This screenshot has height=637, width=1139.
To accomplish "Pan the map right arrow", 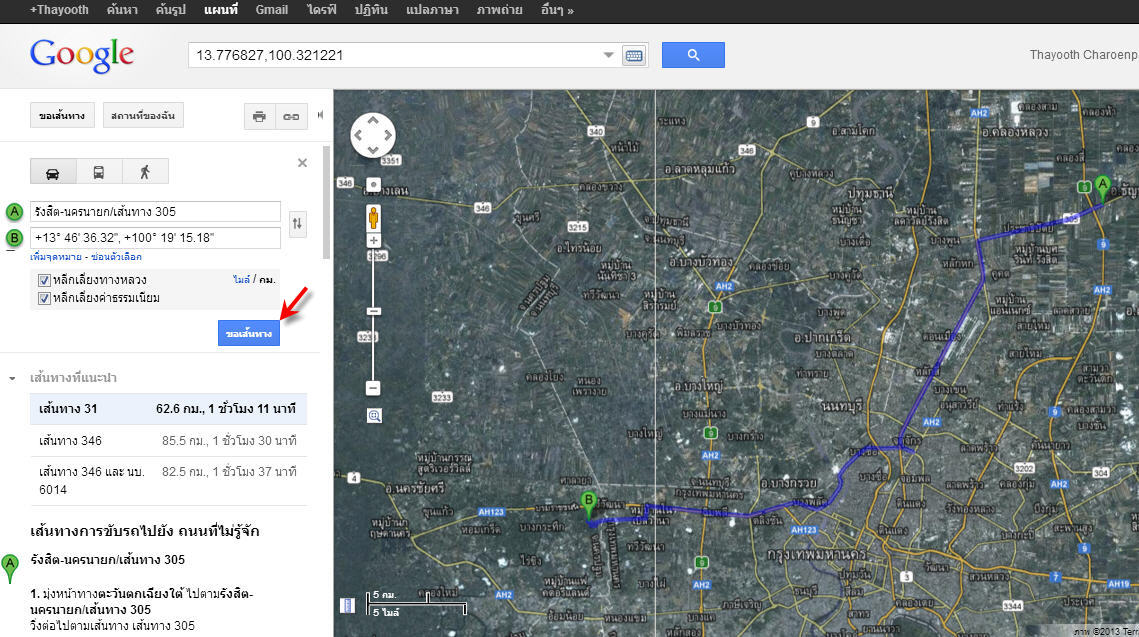I will 388,135.
